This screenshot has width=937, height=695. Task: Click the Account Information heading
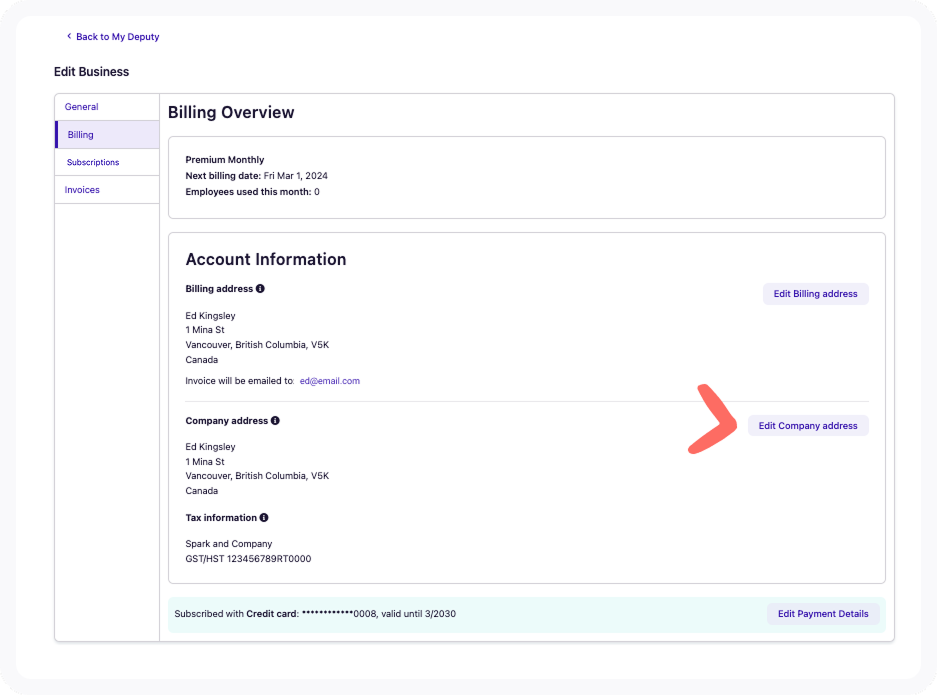coord(266,259)
